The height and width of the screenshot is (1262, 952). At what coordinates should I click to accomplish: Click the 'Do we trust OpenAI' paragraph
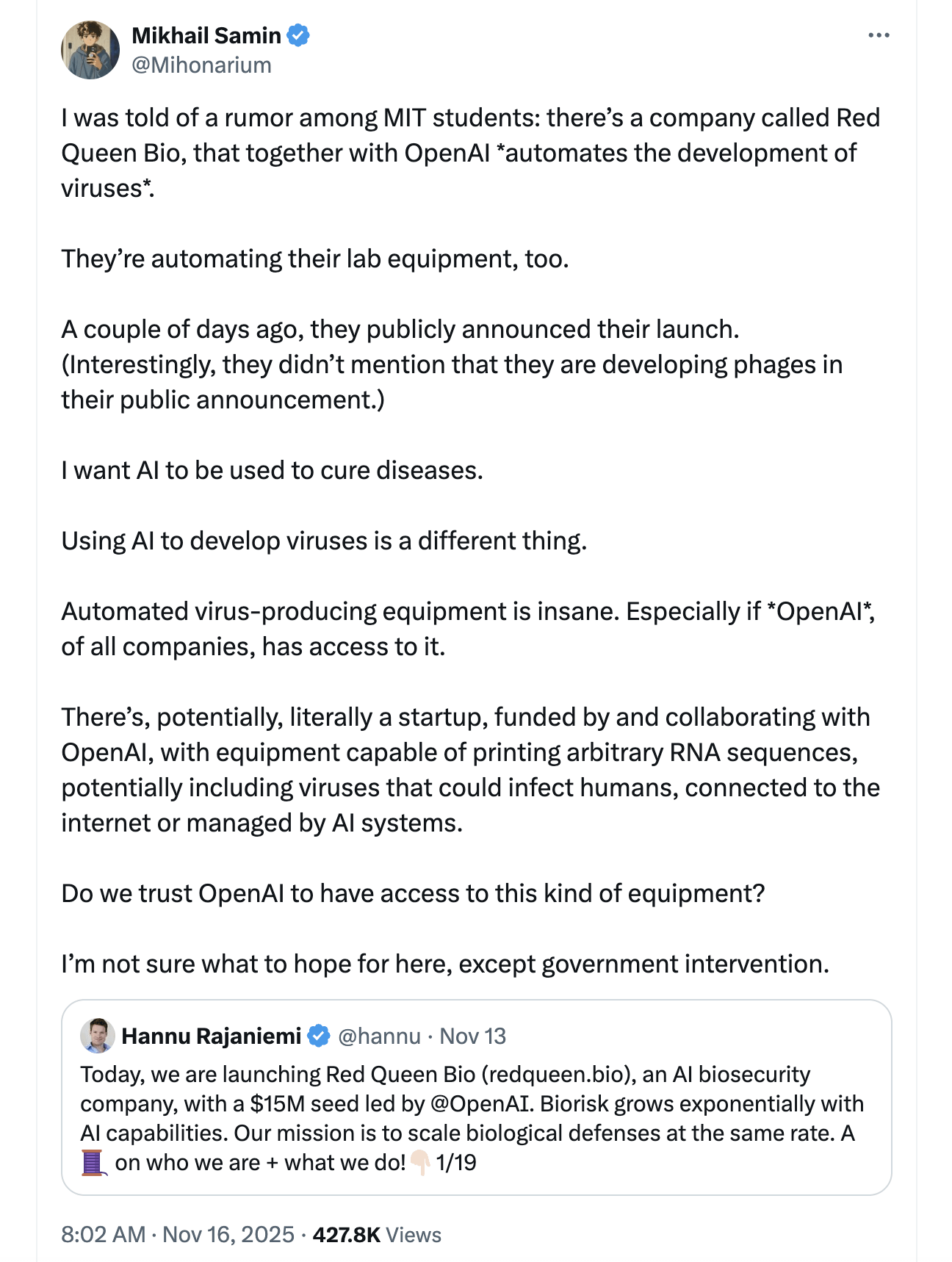click(x=413, y=893)
